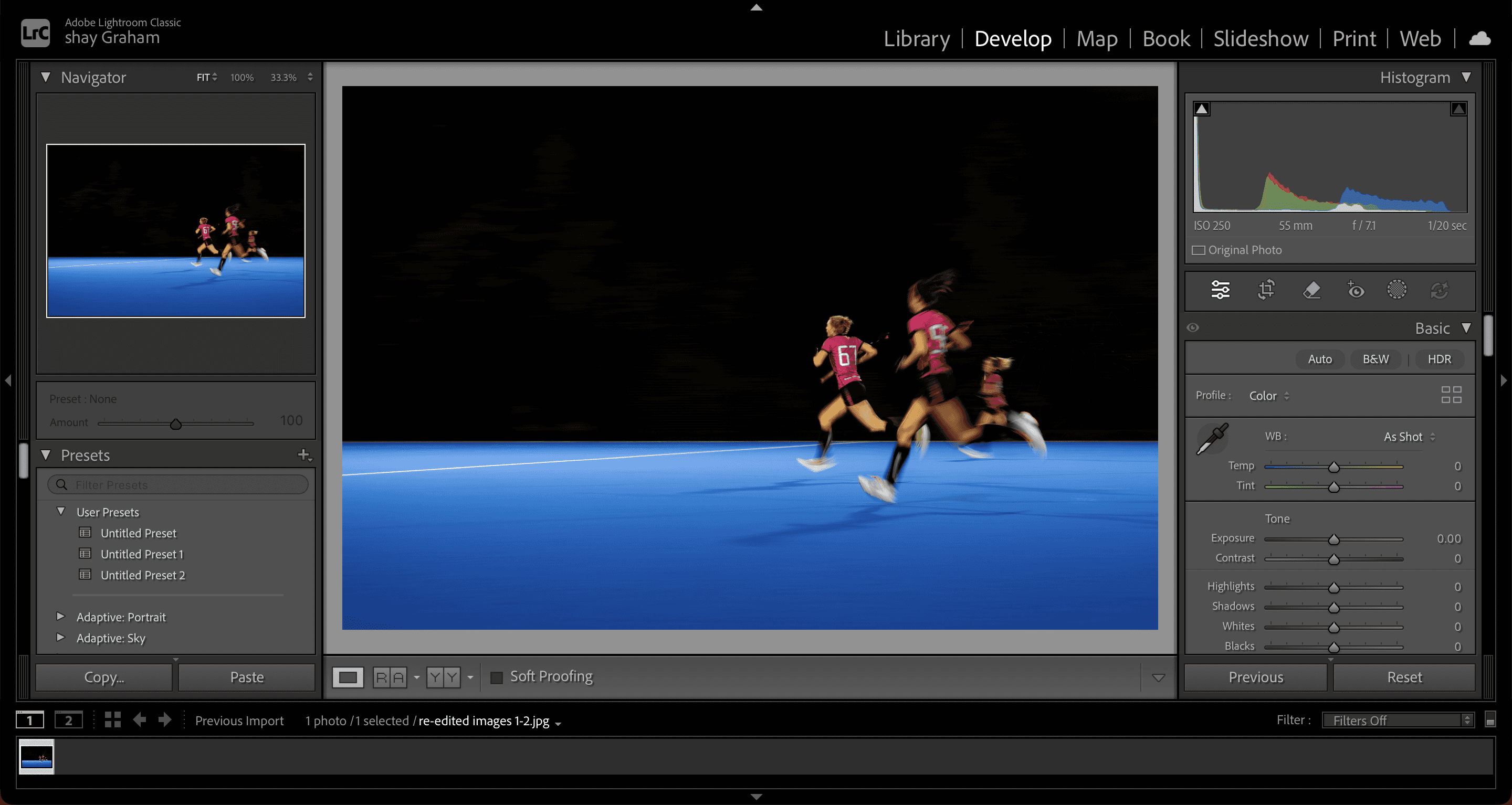Select the Crop tool icon
This screenshot has width=1512, height=805.
pyautogui.click(x=1266, y=290)
